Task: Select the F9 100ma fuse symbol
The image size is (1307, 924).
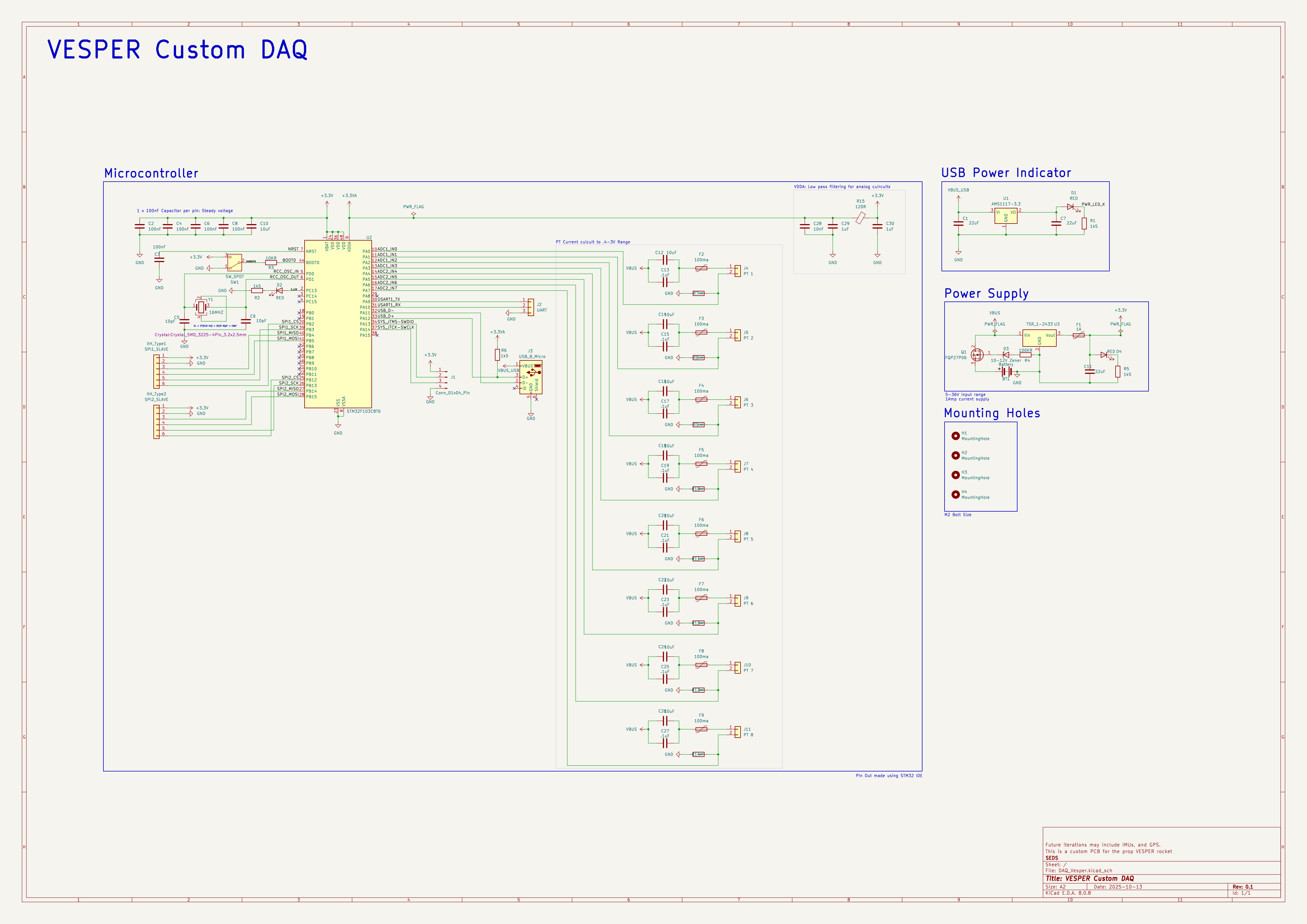Action: [x=701, y=729]
